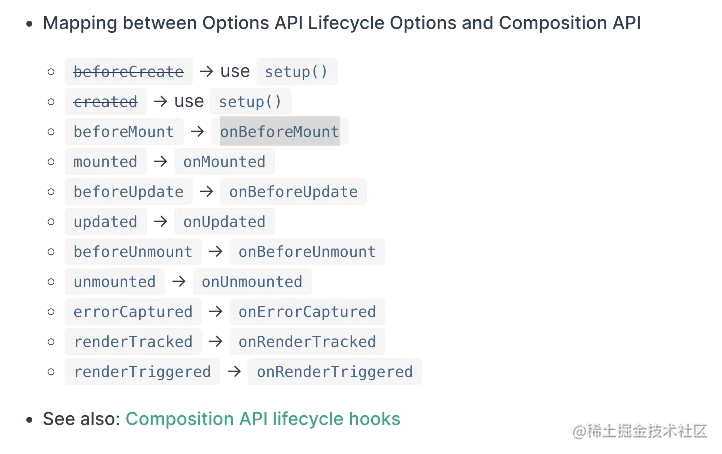The height and width of the screenshot is (454, 722).
Task: Click the renderTriggered code label
Action: pos(142,372)
